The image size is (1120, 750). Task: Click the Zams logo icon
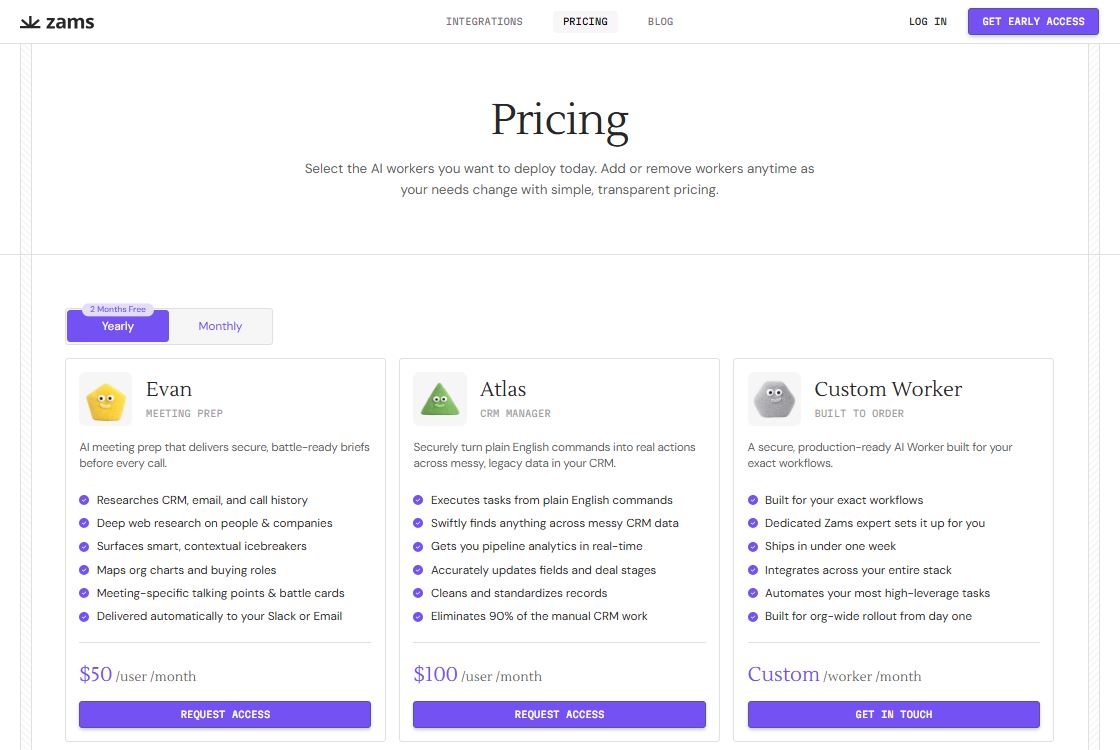(x=31, y=22)
